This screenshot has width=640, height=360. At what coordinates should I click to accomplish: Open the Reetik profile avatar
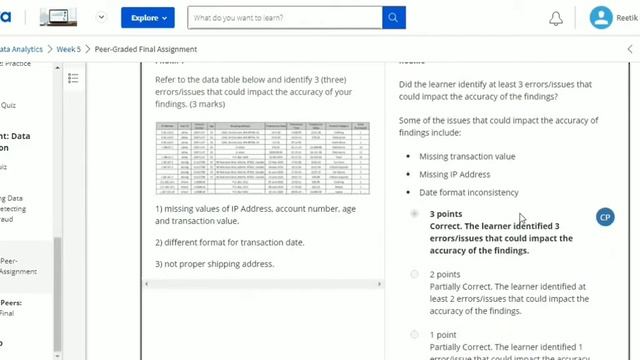pos(601,18)
